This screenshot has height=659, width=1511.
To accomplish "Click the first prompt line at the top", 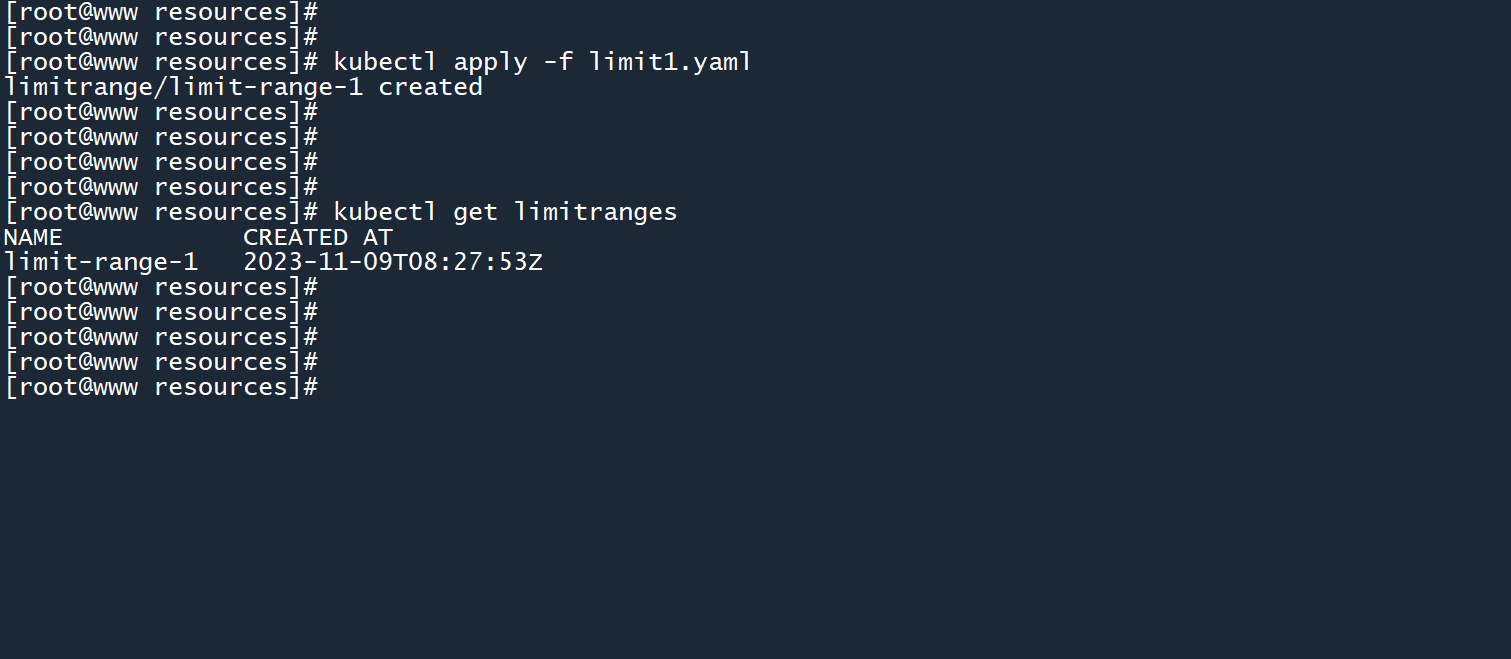I will coord(161,12).
